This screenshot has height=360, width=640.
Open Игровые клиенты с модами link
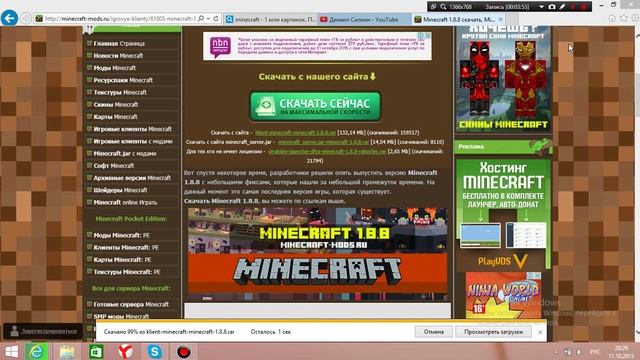133,142
